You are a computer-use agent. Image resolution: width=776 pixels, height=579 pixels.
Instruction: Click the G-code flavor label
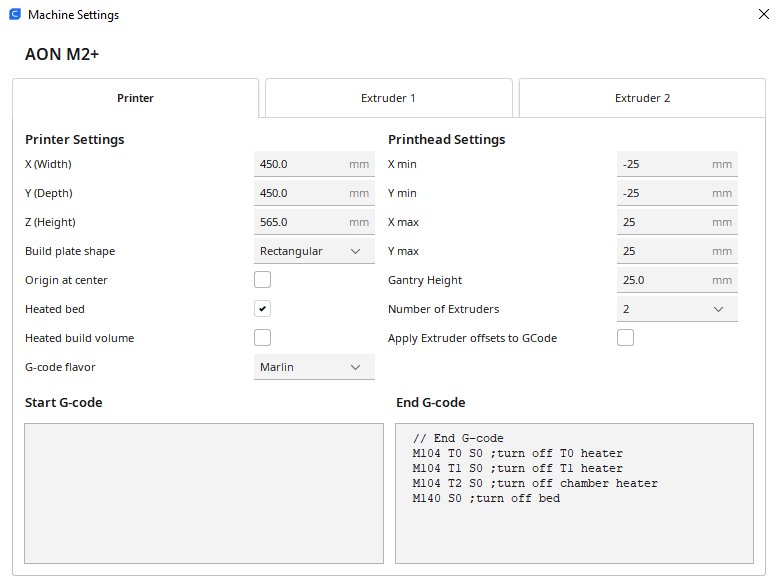pyautogui.click(x=60, y=367)
